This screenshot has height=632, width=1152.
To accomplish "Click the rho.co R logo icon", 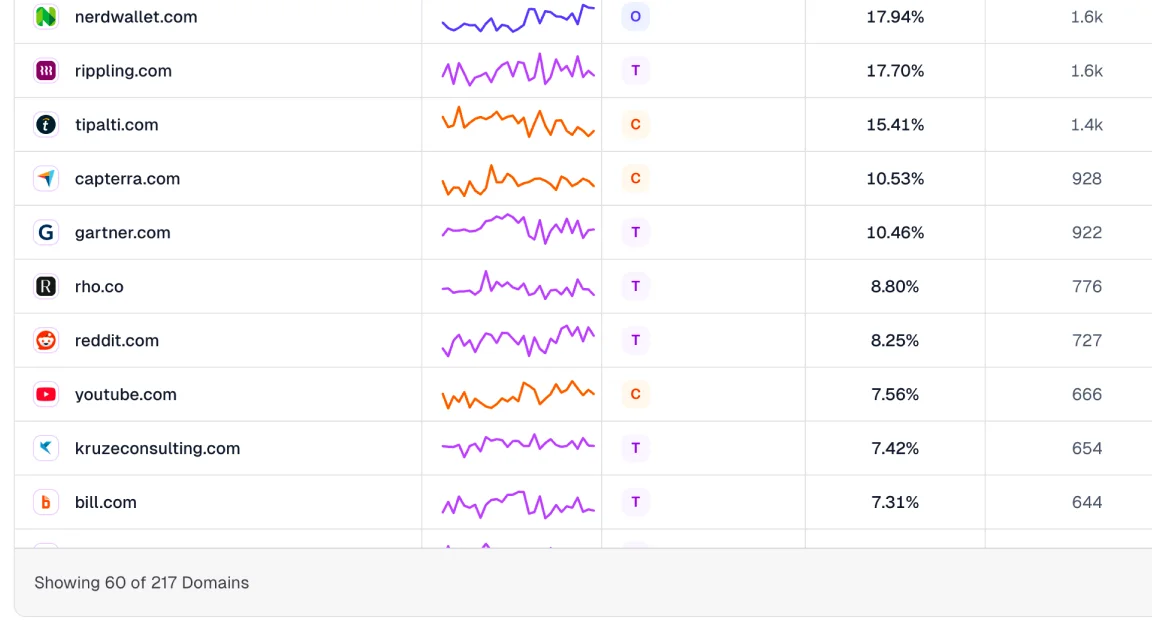I will point(46,287).
